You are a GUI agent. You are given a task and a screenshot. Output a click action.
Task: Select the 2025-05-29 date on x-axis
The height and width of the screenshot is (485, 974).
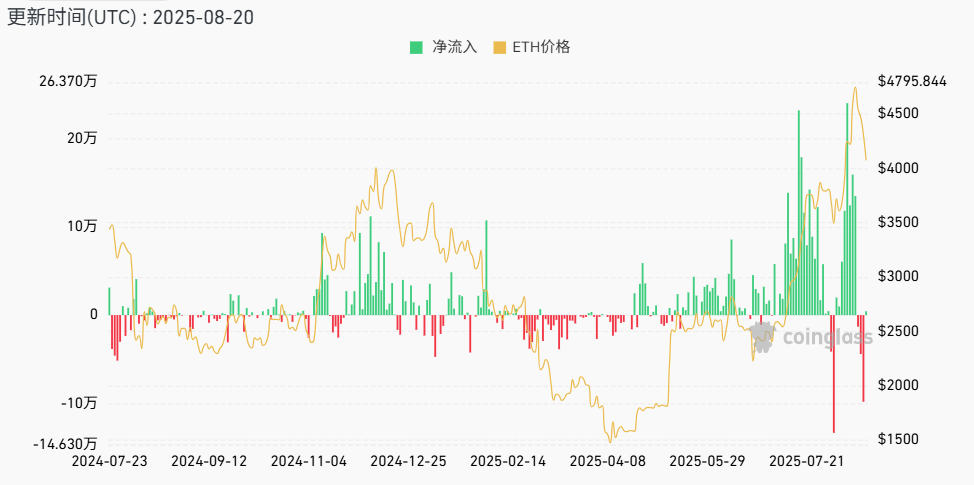point(705,462)
